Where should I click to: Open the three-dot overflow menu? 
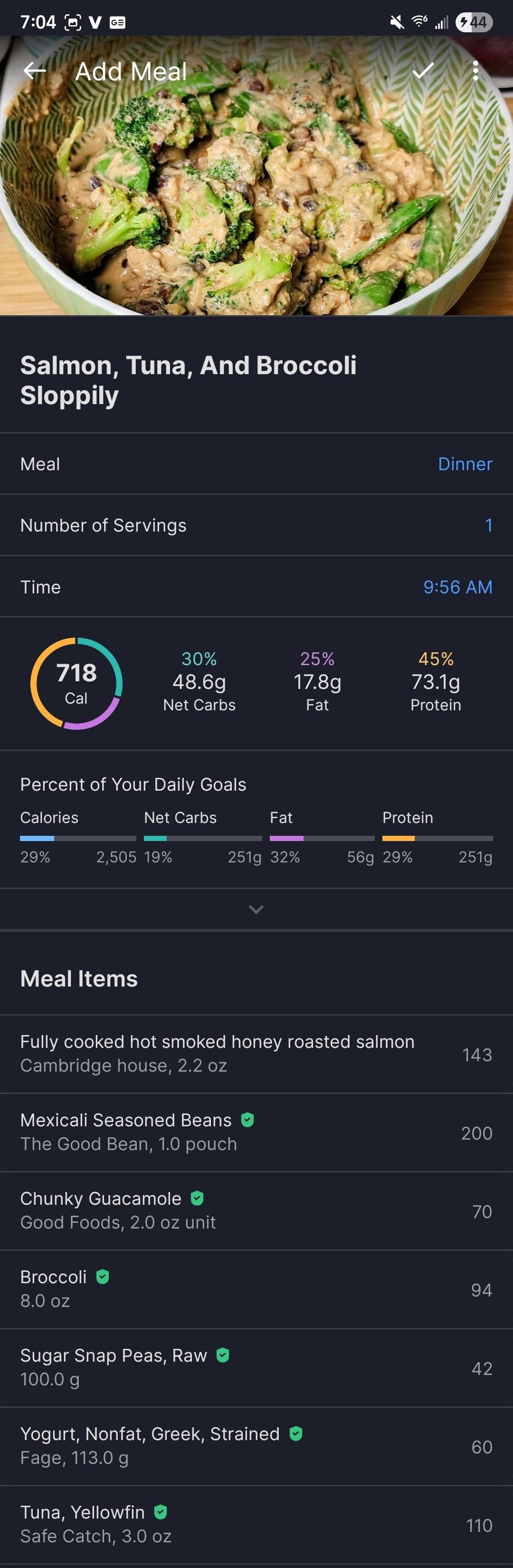475,71
